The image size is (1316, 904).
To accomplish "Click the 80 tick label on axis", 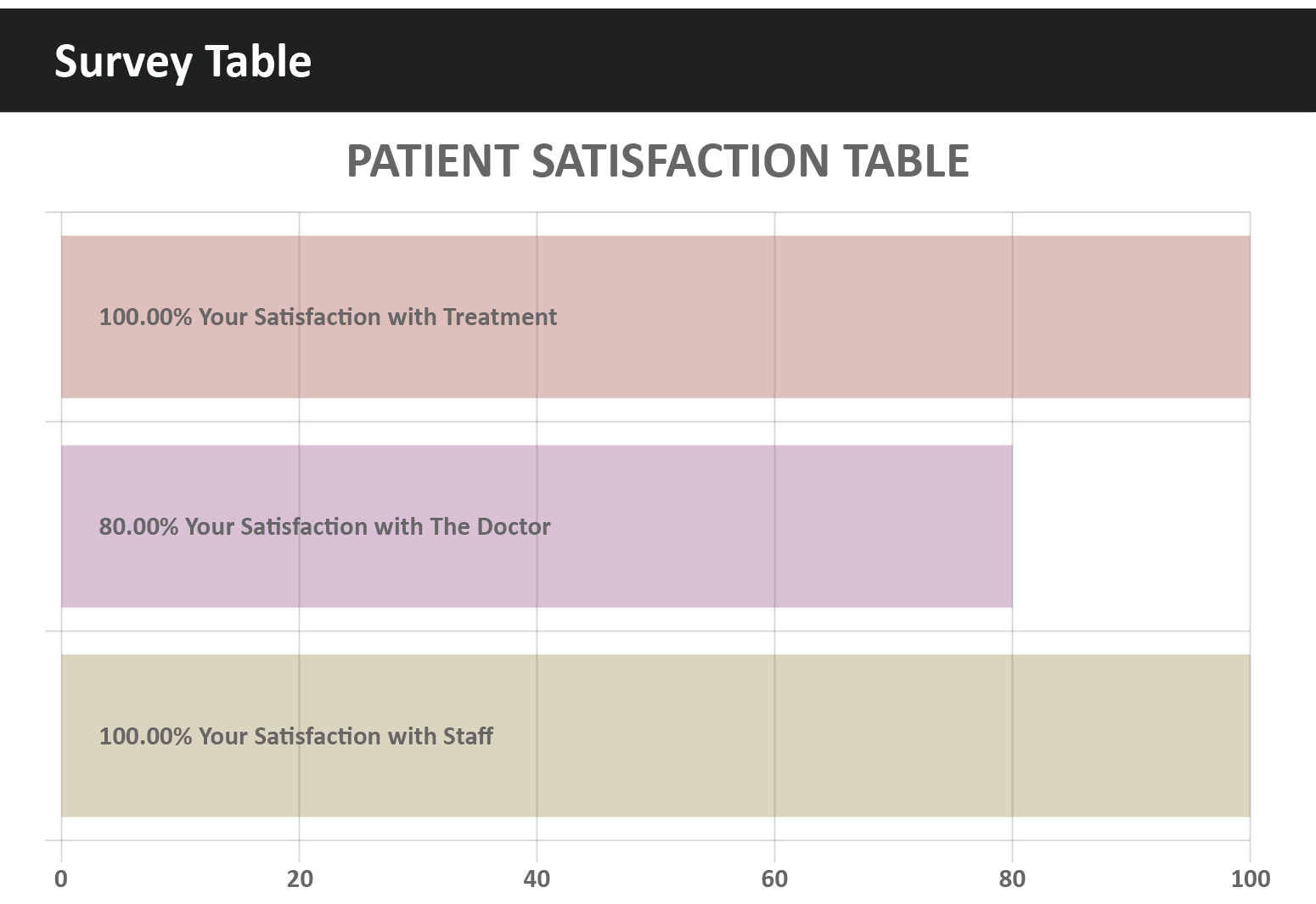I will [1012, 879].
